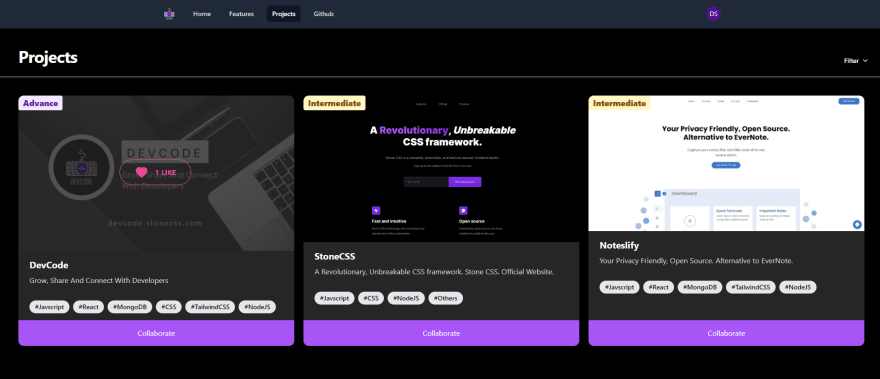
Task: Select #CSS tag on DevCode card
Action: pos(169,307)
